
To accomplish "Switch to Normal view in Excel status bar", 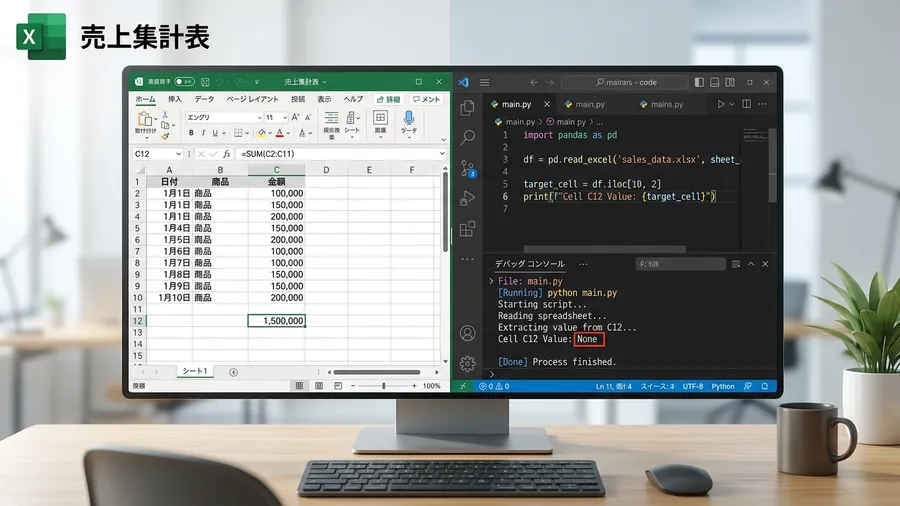I will [299, 386].
